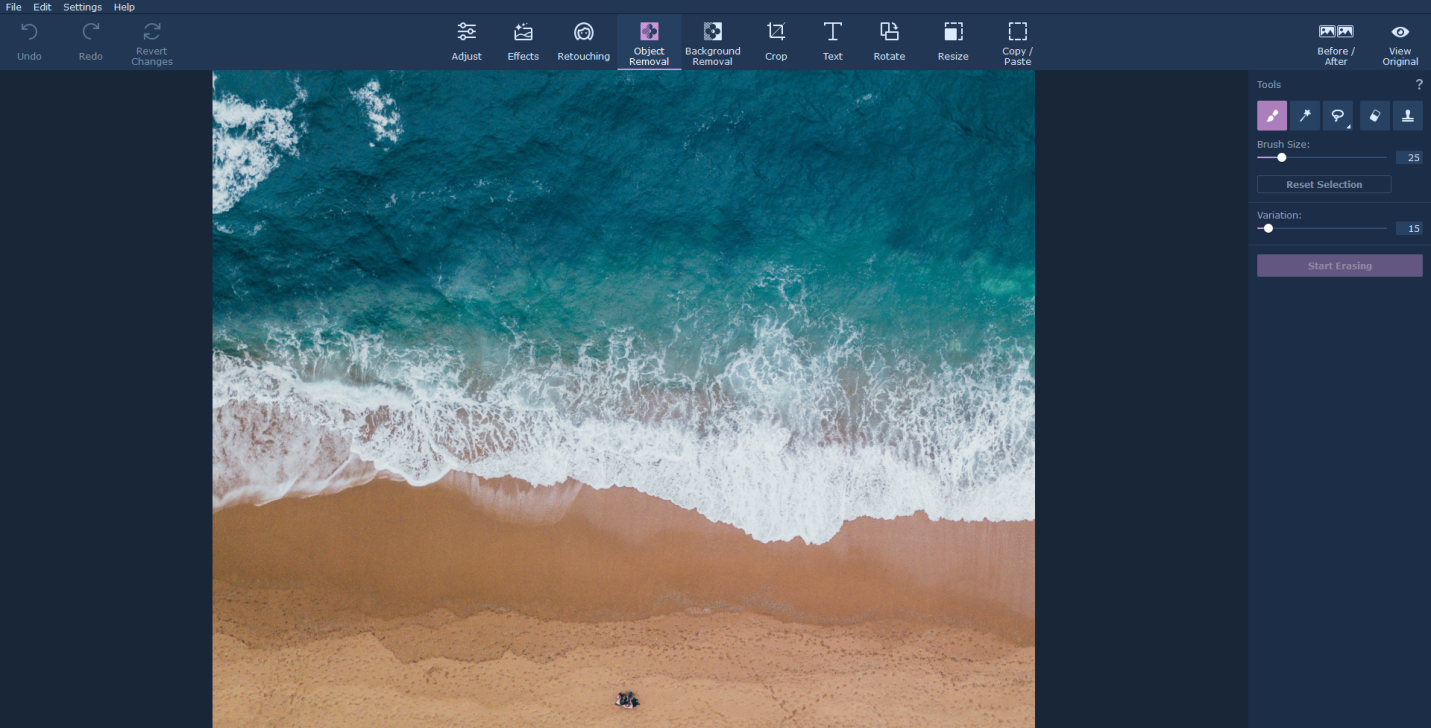Open the Edit menu
This screenshot has width=1431, height=728.
[x=42, y=7]
